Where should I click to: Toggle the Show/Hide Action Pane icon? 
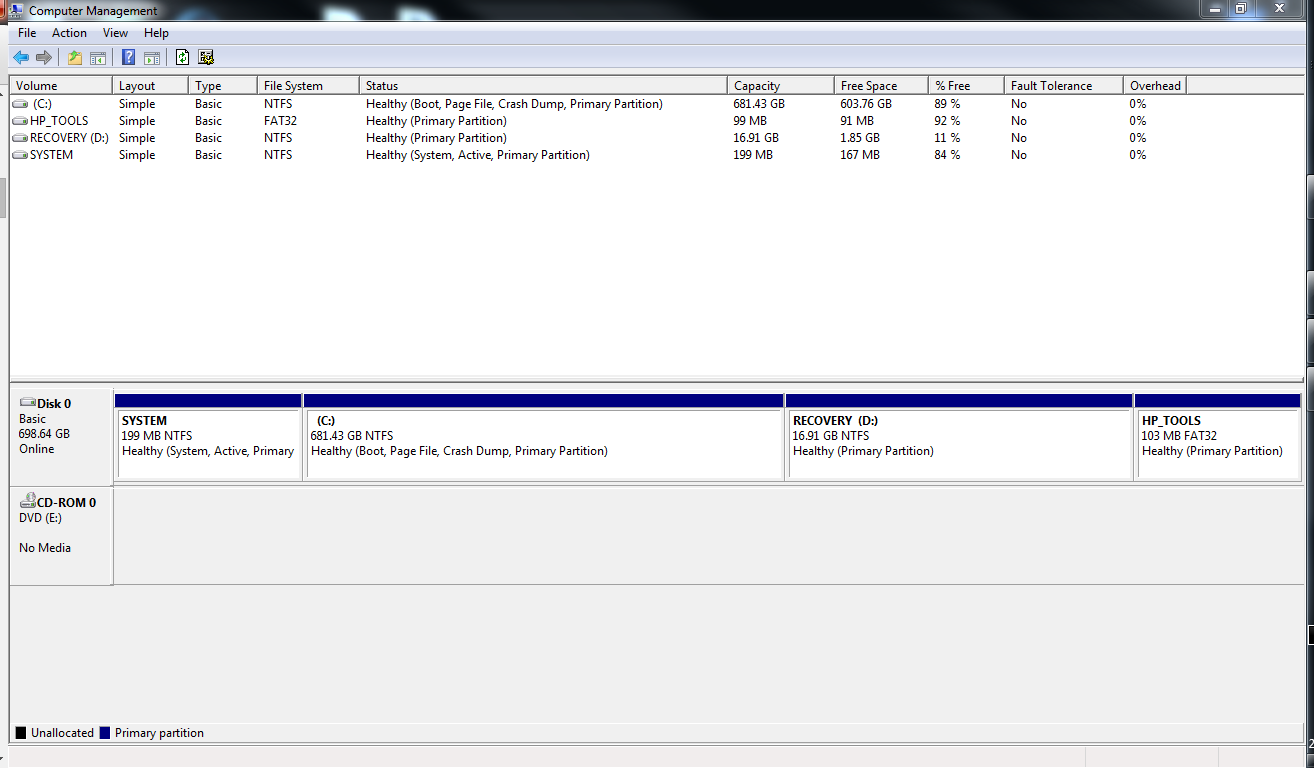click(x=152, y=57)
